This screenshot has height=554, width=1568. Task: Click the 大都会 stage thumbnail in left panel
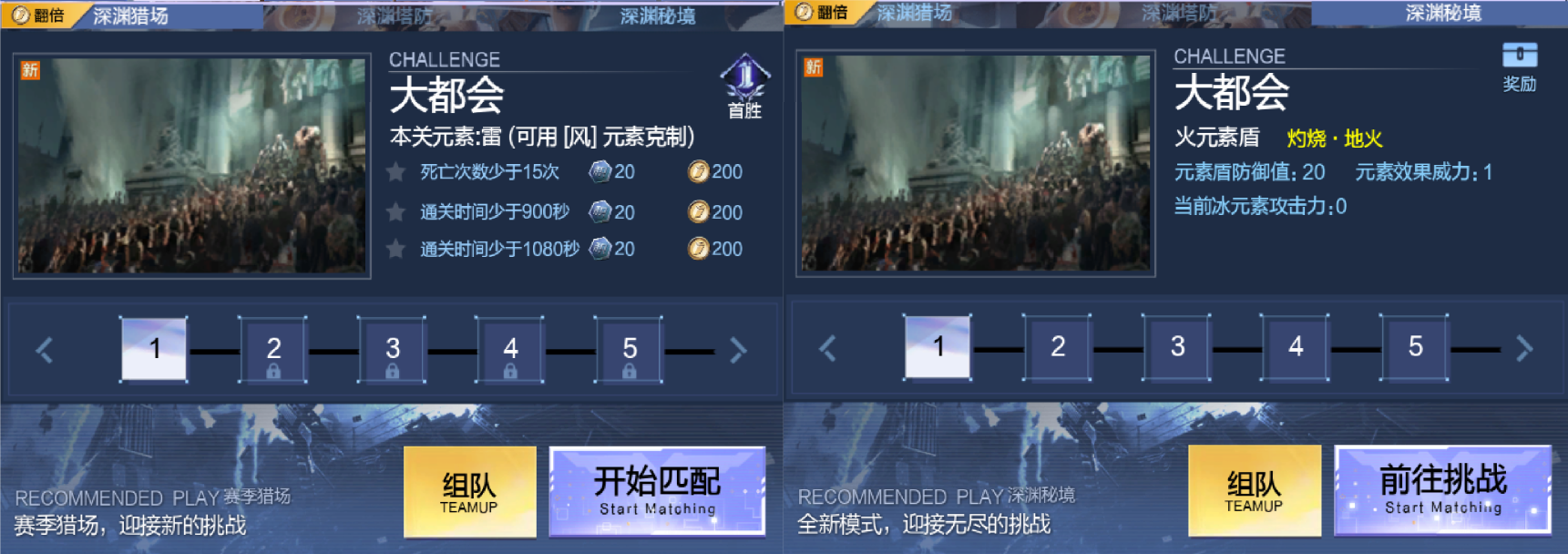point(192,166)
